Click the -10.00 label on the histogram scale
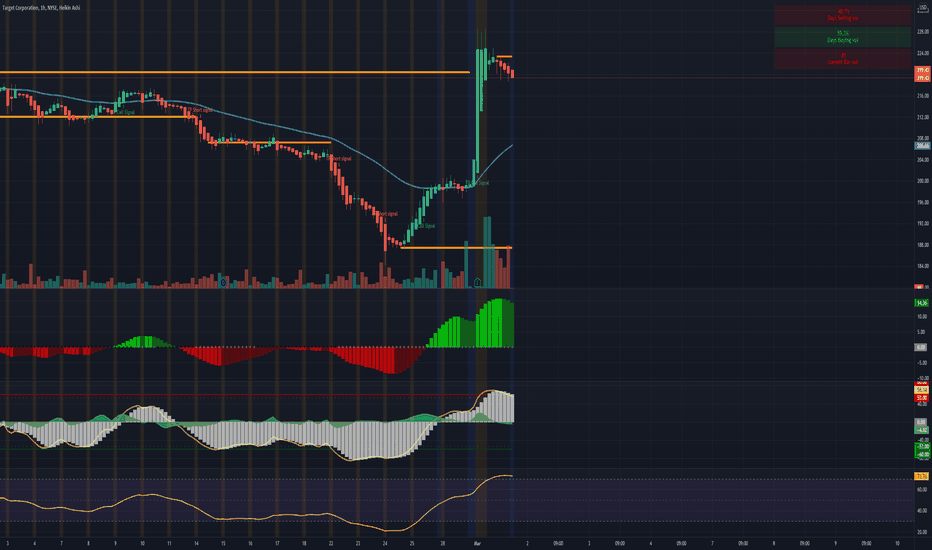Screen dimensions: 932x550 [x=922, y=378]
